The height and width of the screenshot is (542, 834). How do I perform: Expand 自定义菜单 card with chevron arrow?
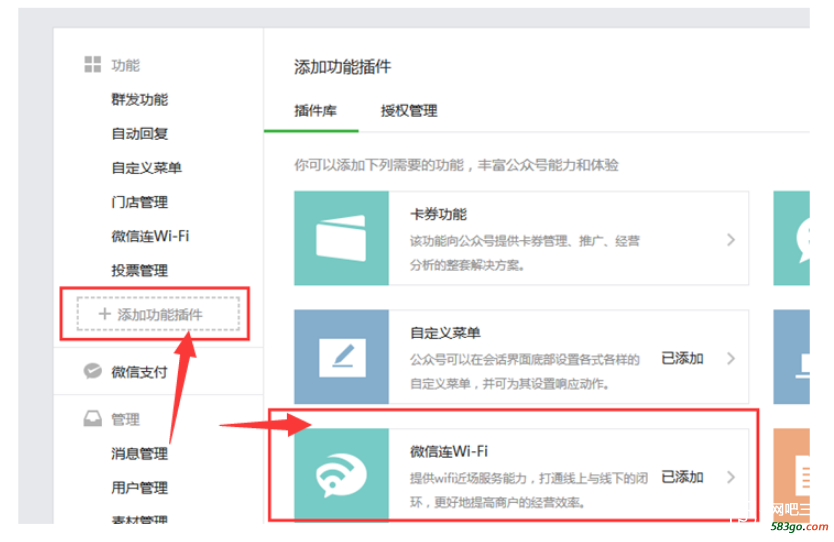point(731,358)
